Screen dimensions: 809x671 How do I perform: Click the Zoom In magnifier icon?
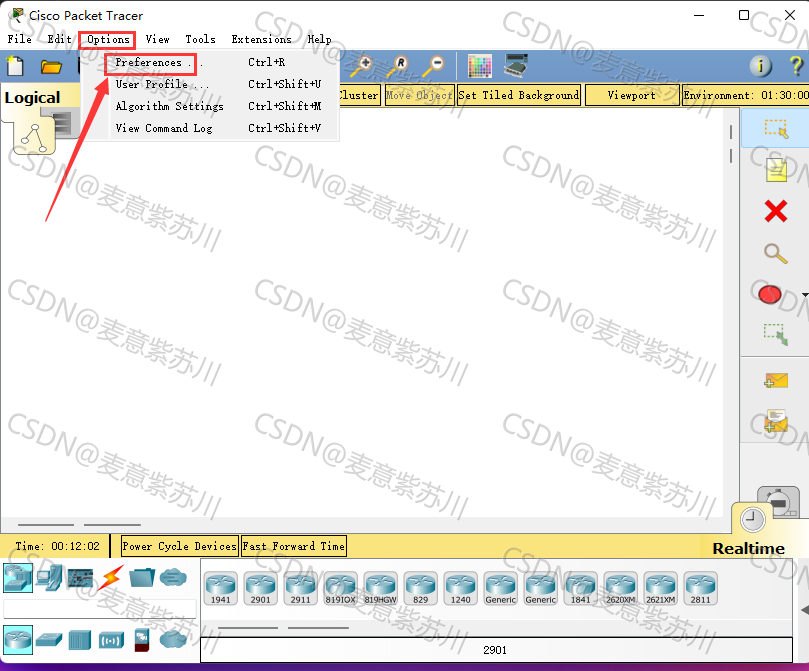pyautogui.click(x=361, y=66)
